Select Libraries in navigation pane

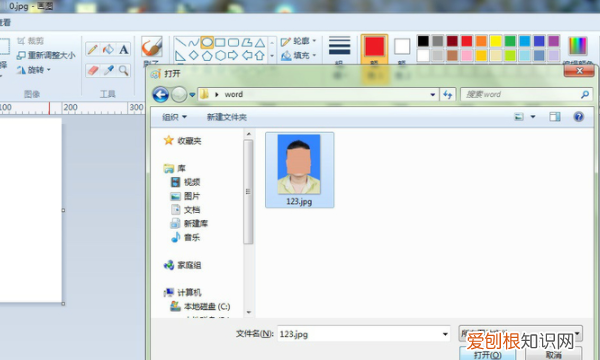174,168
